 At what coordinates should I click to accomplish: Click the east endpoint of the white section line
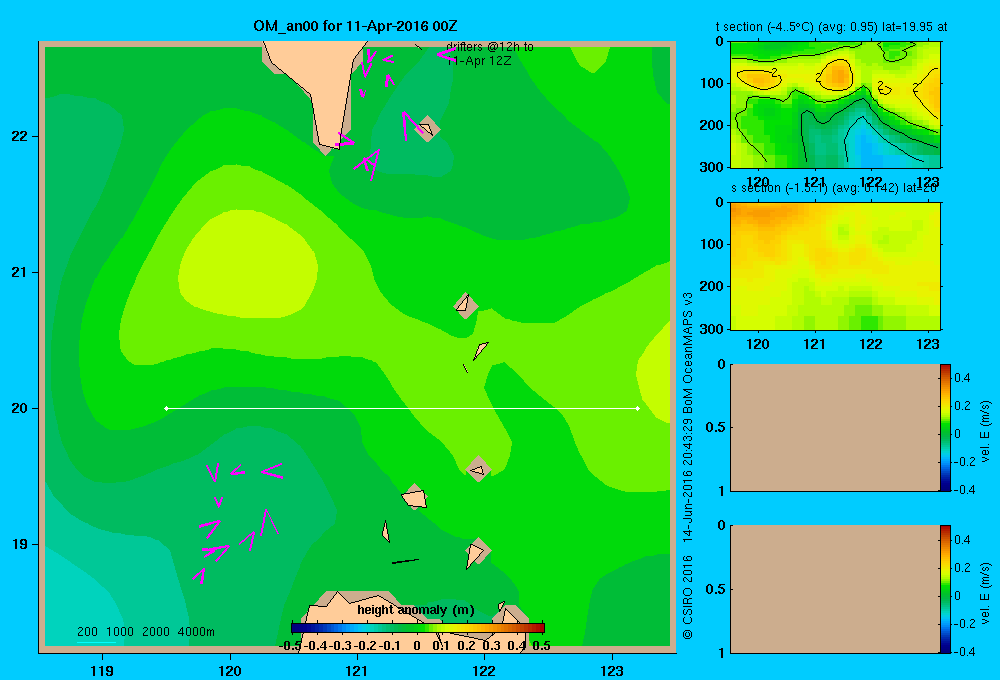coord(638,408)
